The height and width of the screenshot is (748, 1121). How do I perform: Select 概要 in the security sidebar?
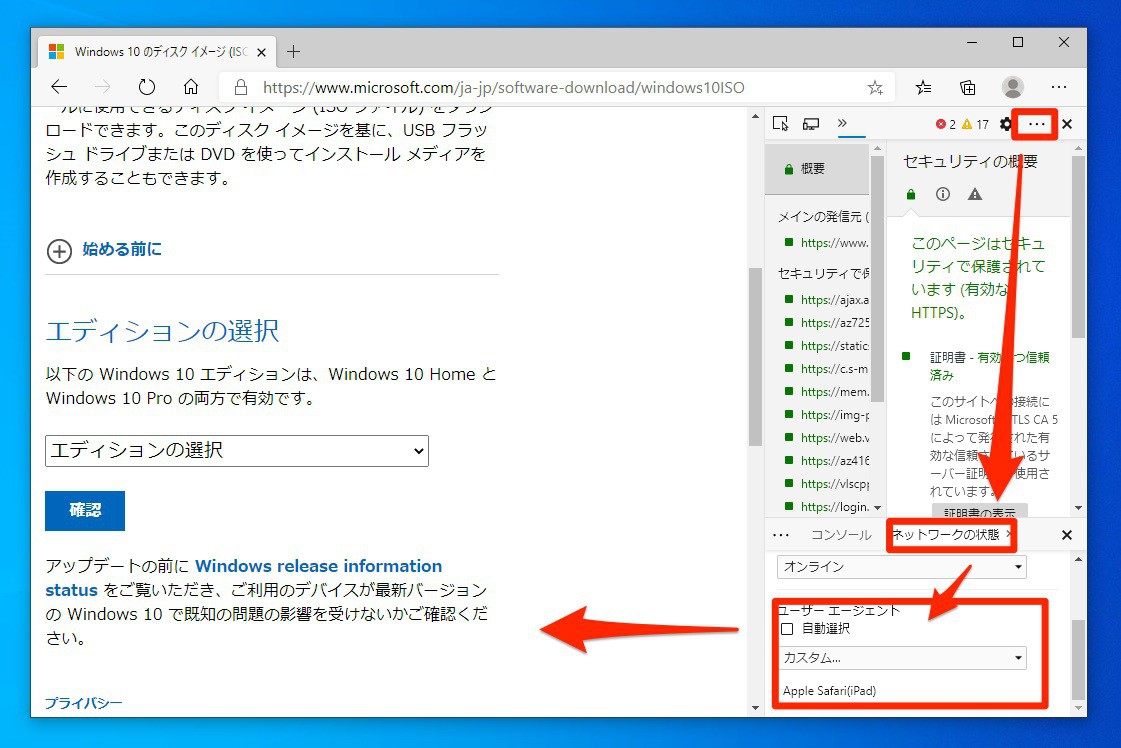(817, 169)
